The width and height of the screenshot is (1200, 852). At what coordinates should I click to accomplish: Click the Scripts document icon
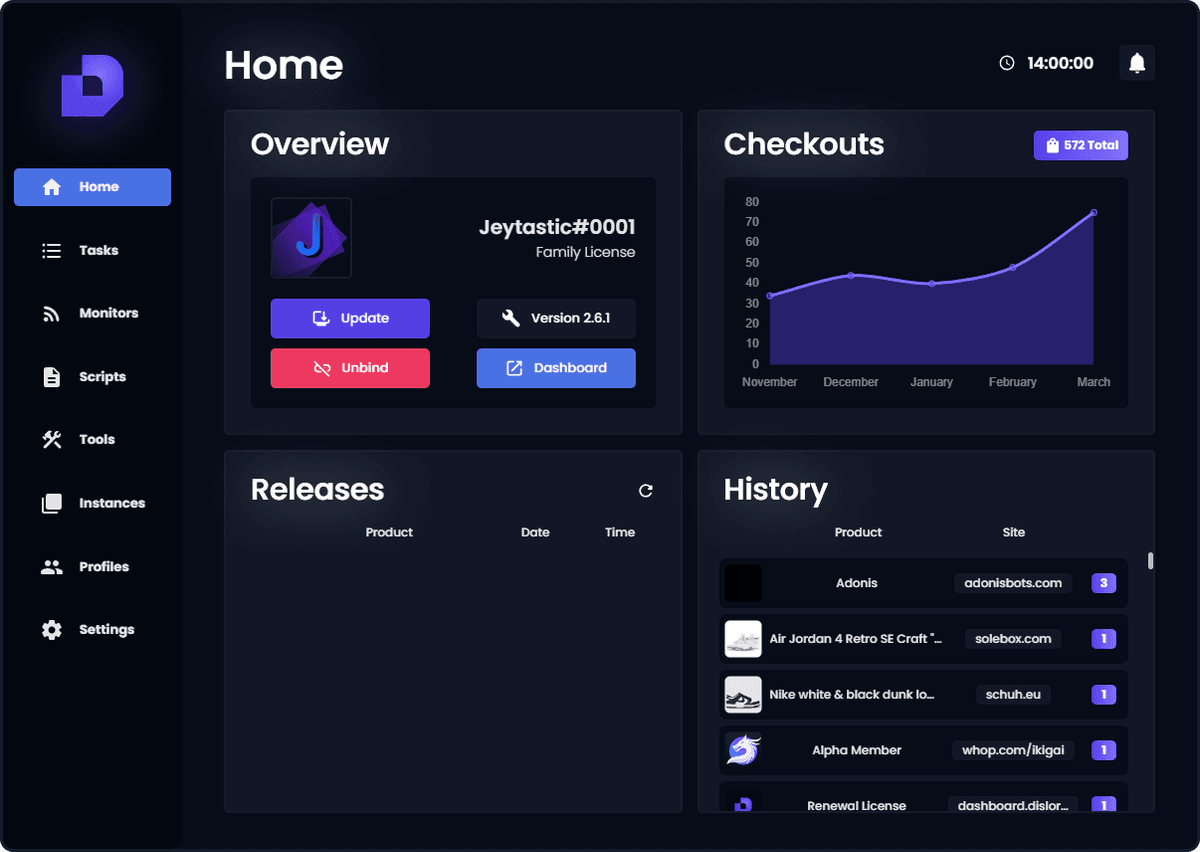pyautogui.click(x=51, y=376)
